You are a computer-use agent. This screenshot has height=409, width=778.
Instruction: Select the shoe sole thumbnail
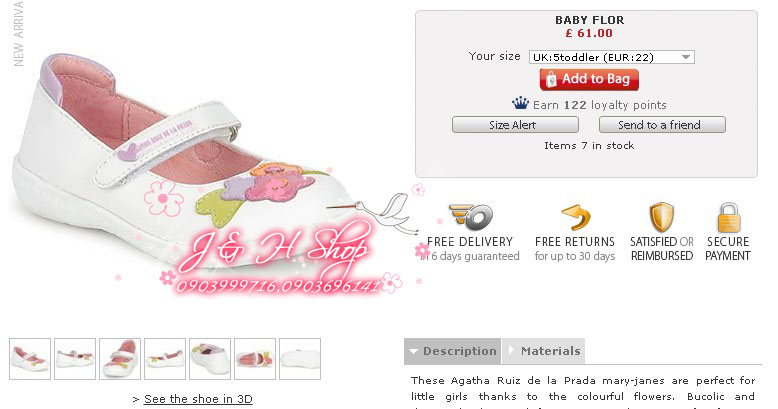tap(300, 359)
